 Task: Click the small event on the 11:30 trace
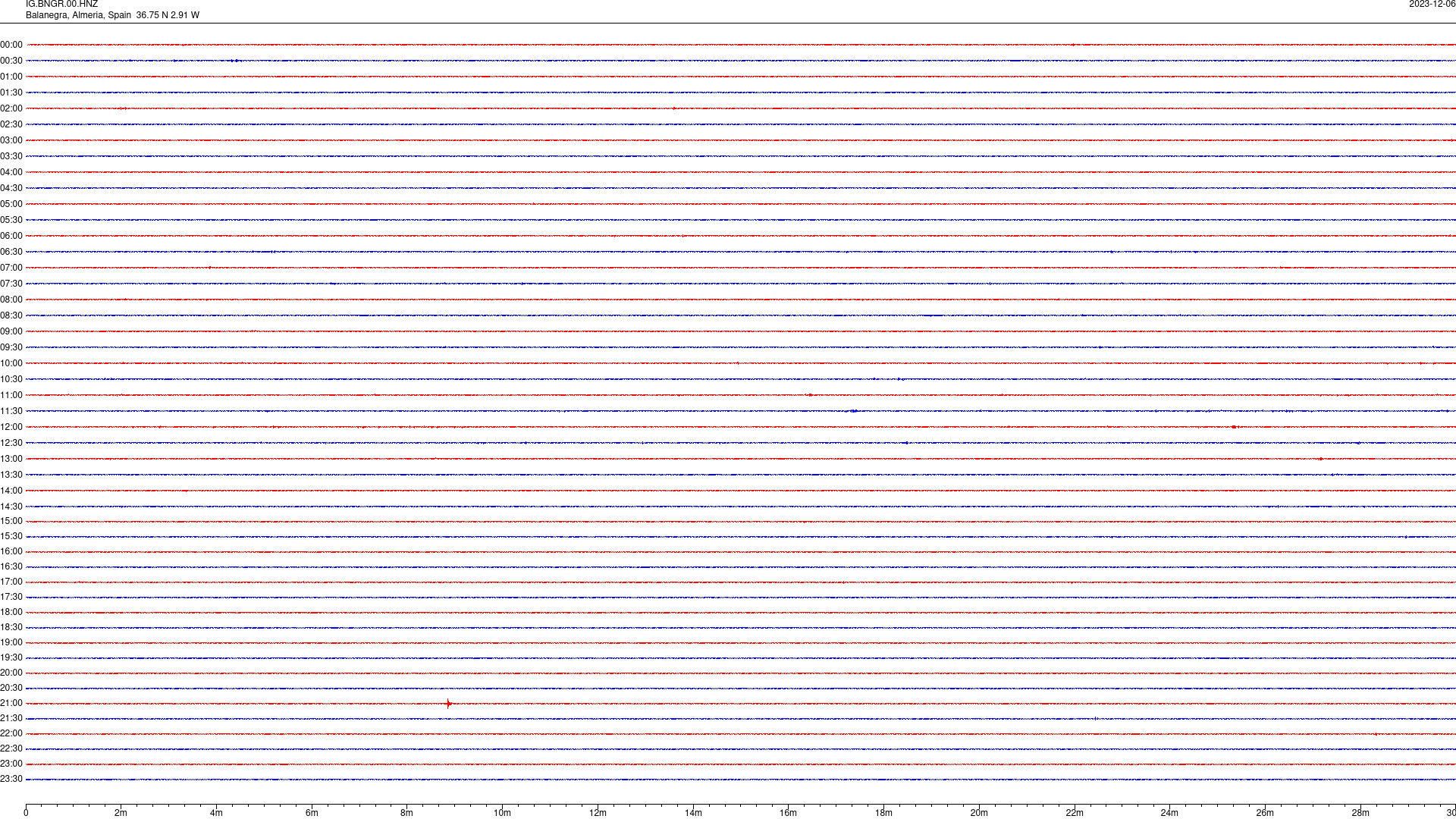pyautogui.click(x=854, y=411)
